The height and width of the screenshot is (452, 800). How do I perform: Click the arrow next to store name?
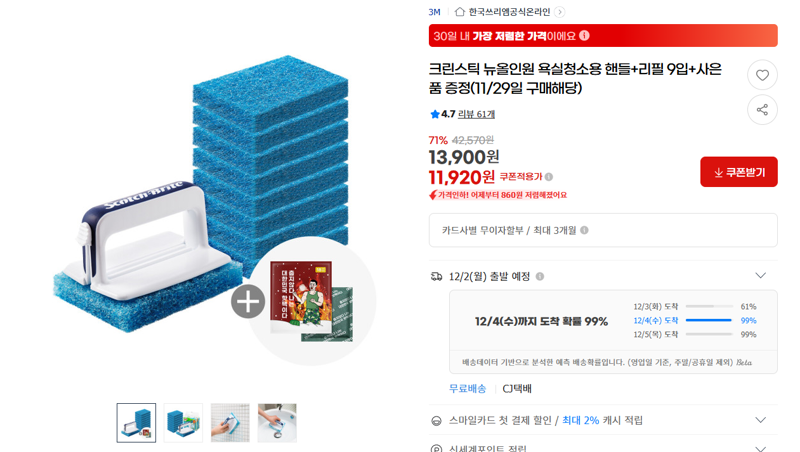click(560, 12)
